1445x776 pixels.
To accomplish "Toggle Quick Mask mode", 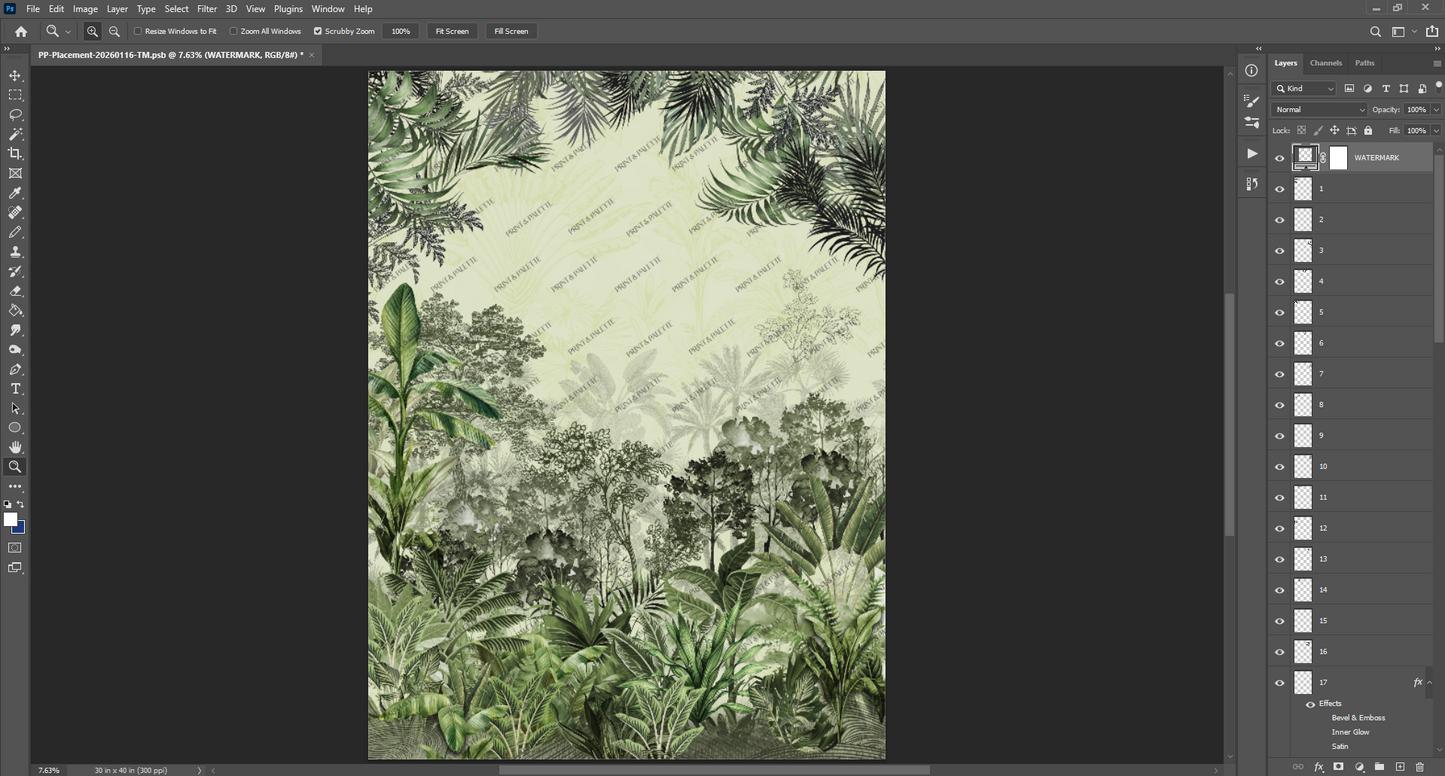I will click(15, 548).
